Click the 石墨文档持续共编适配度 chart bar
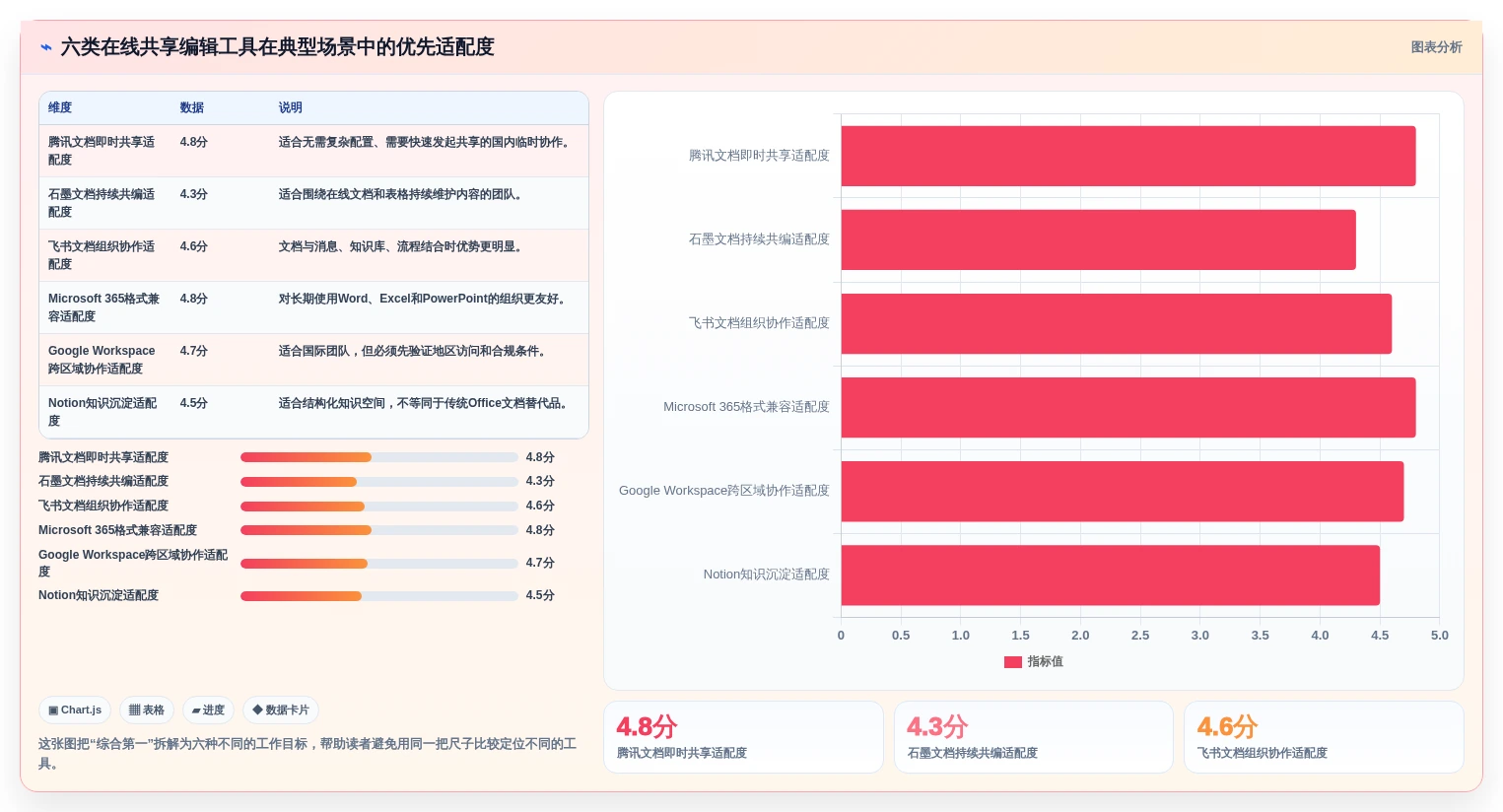 [x=1098, y=239]
